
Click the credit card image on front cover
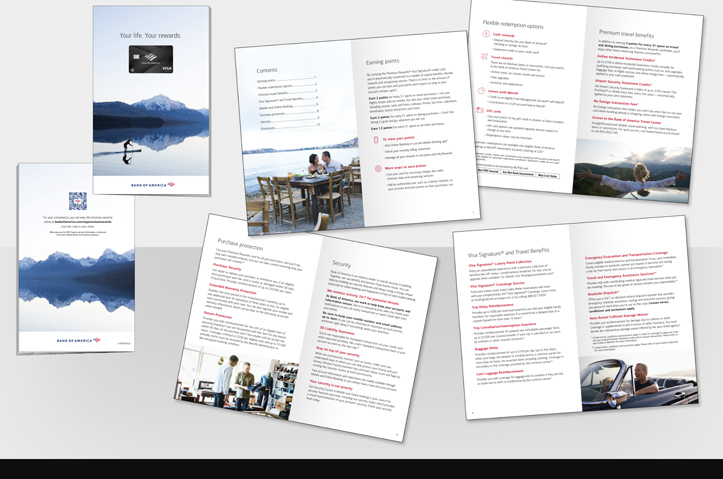click(151, 59)
